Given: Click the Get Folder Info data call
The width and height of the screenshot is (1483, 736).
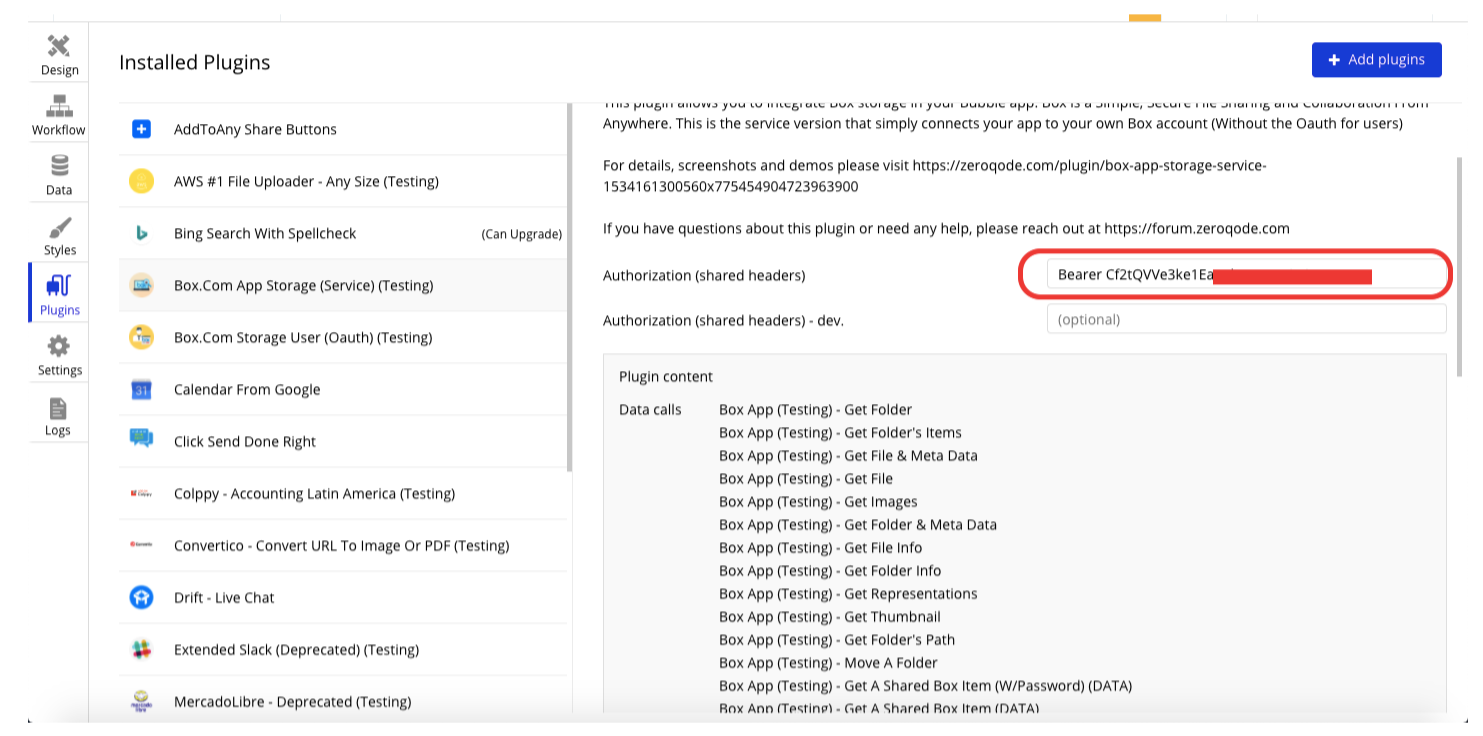Looking at the screenshot, I should (830, 570).
